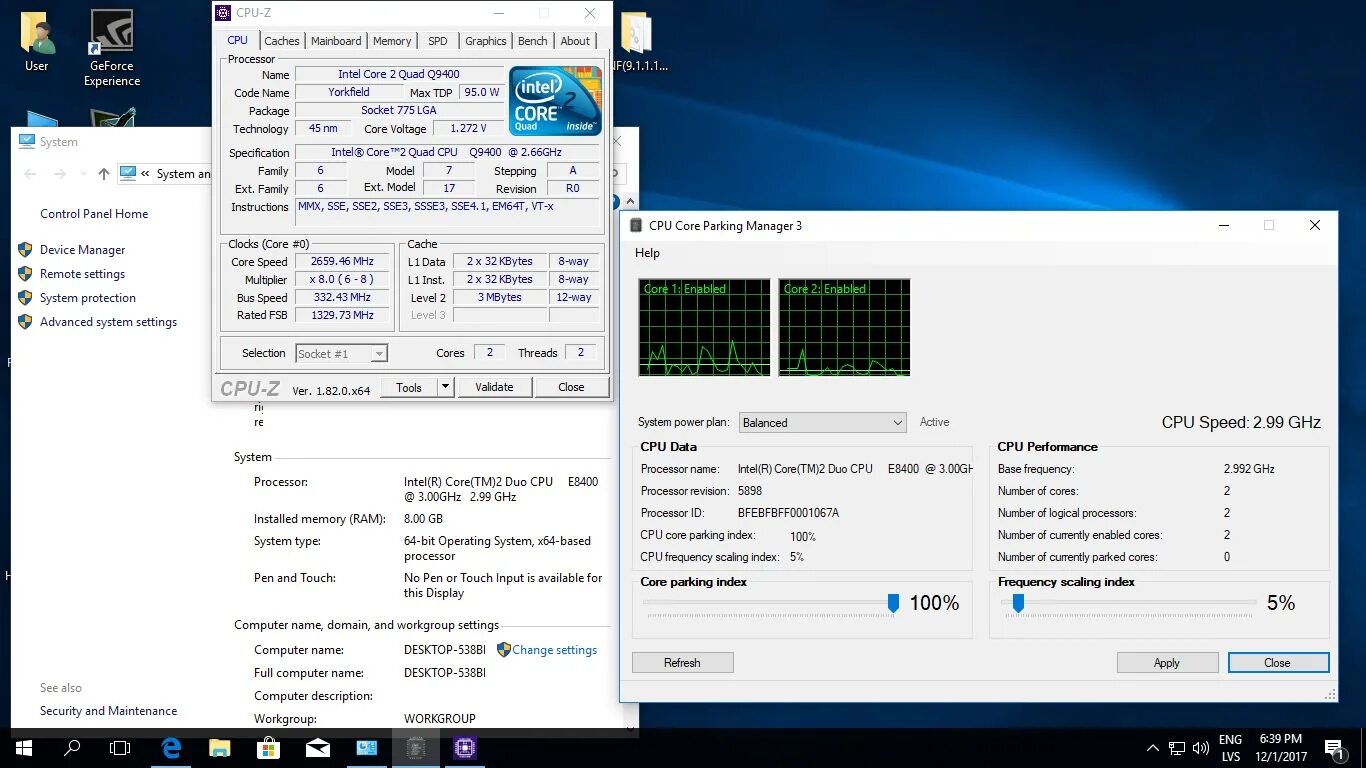The width and height of the screenshot is (1366, 768).
Task: Open GeForce Experience desktop shortcut
Action: [112, 48]
